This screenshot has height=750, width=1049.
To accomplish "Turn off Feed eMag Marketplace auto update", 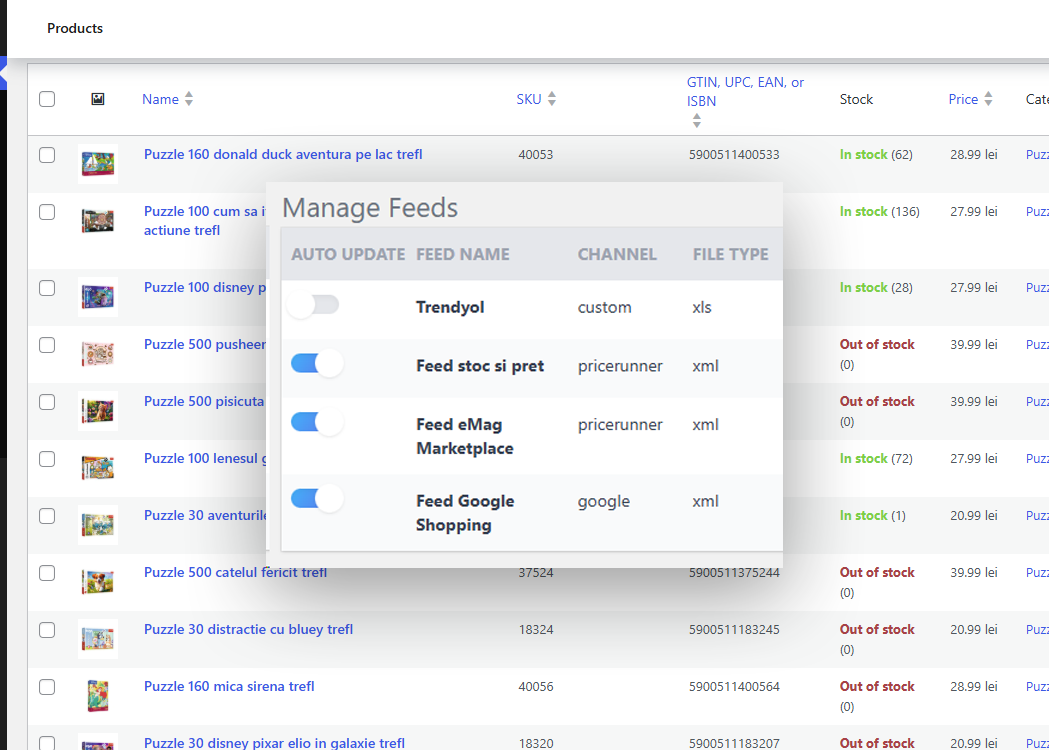I will coord(317,422).
